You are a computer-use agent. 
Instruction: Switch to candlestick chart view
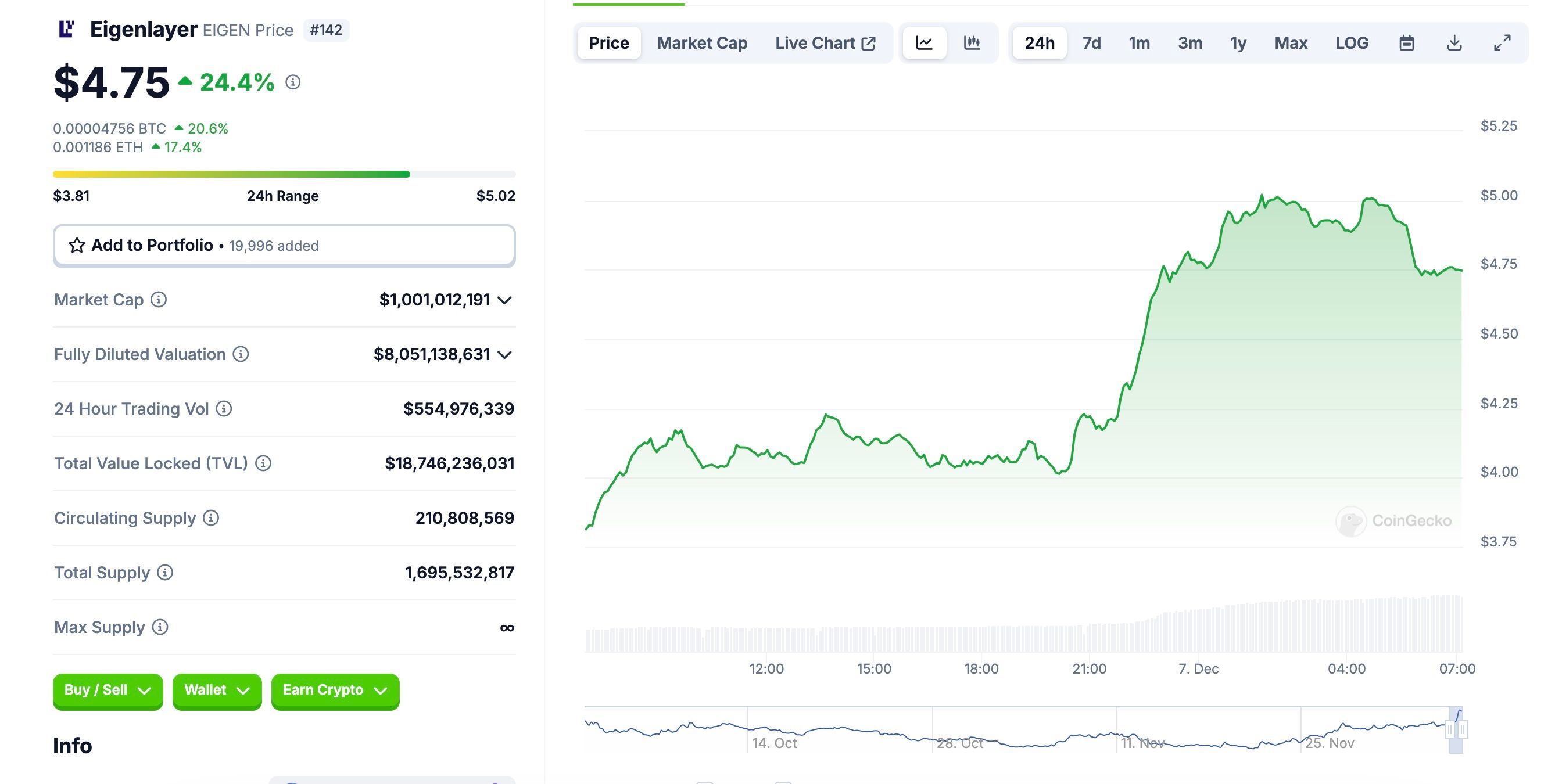click(x=972, y=43)
